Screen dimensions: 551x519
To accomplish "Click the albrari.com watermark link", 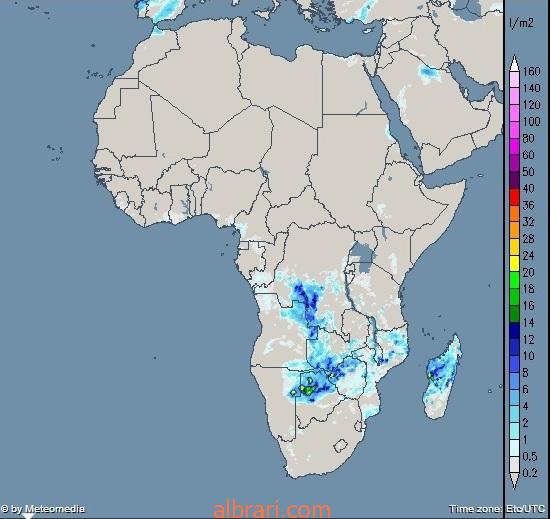I will [272, 510].
